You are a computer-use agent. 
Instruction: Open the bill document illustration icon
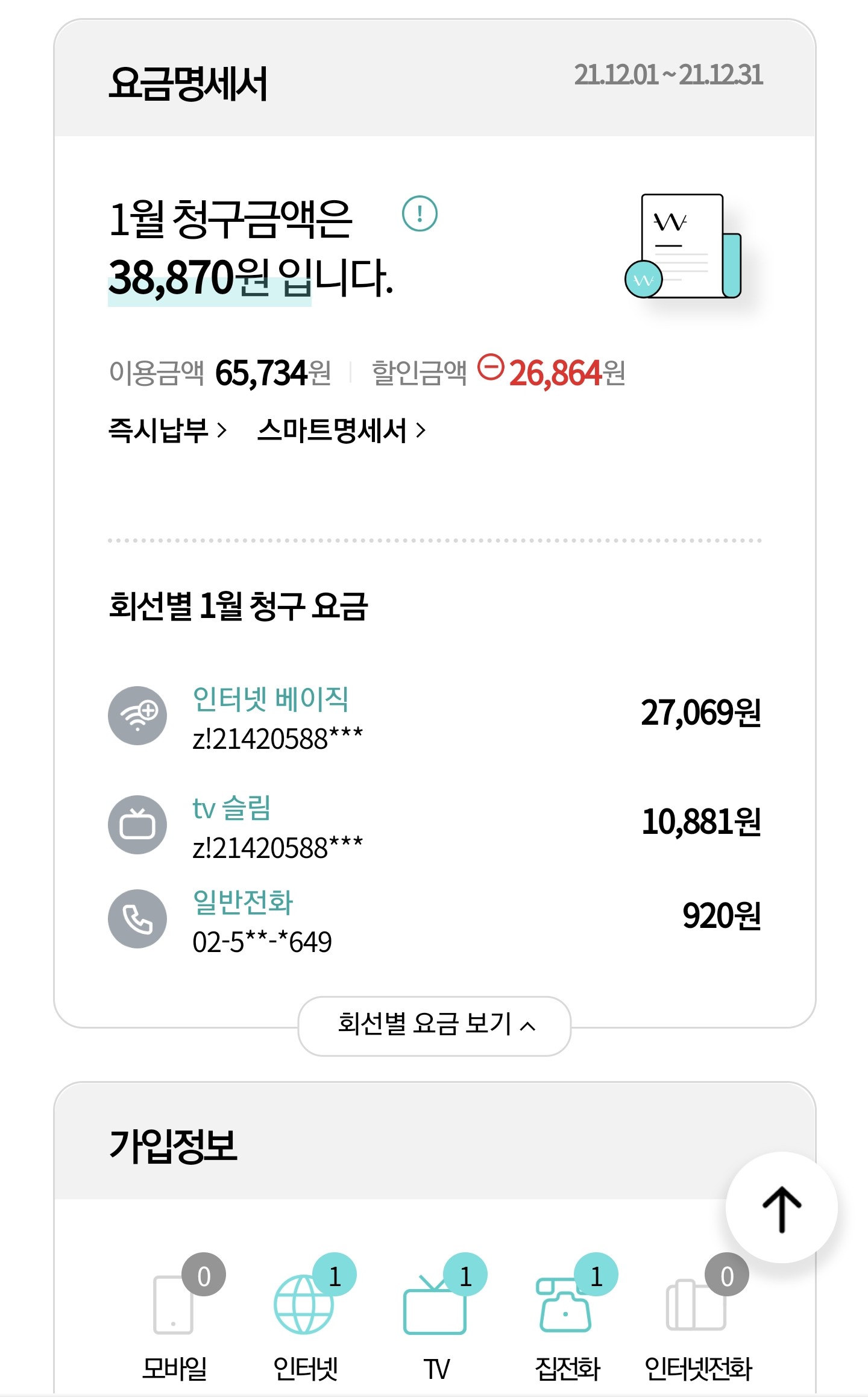point(684,247)
